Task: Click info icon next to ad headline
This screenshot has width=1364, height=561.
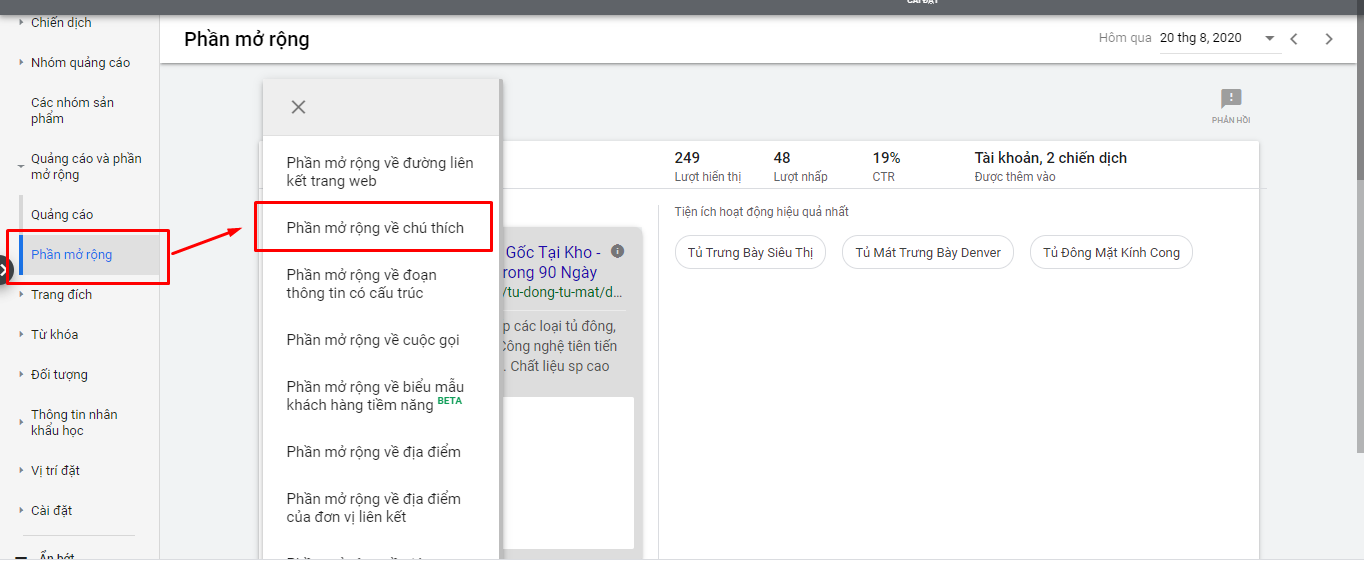Action: coord(618,251)
